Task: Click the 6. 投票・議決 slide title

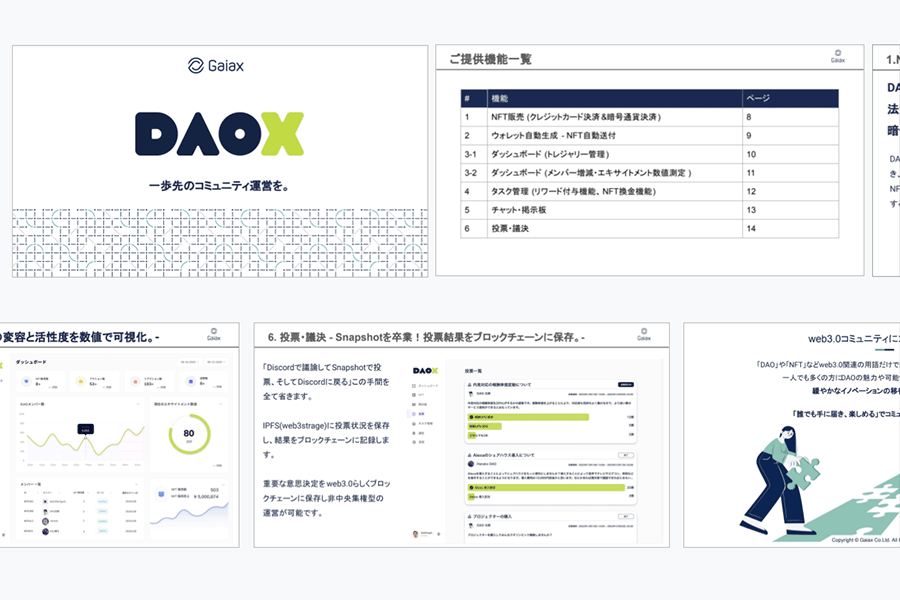Action: coord(426,337)
